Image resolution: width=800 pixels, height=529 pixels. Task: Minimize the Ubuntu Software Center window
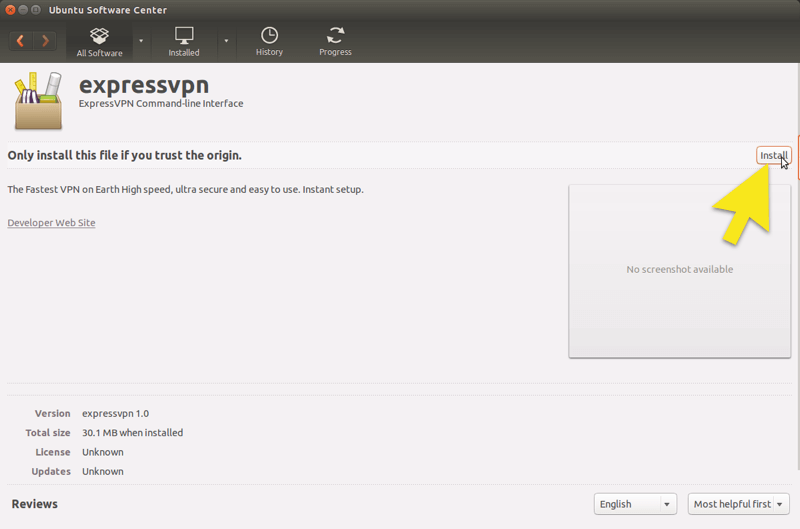23,10
